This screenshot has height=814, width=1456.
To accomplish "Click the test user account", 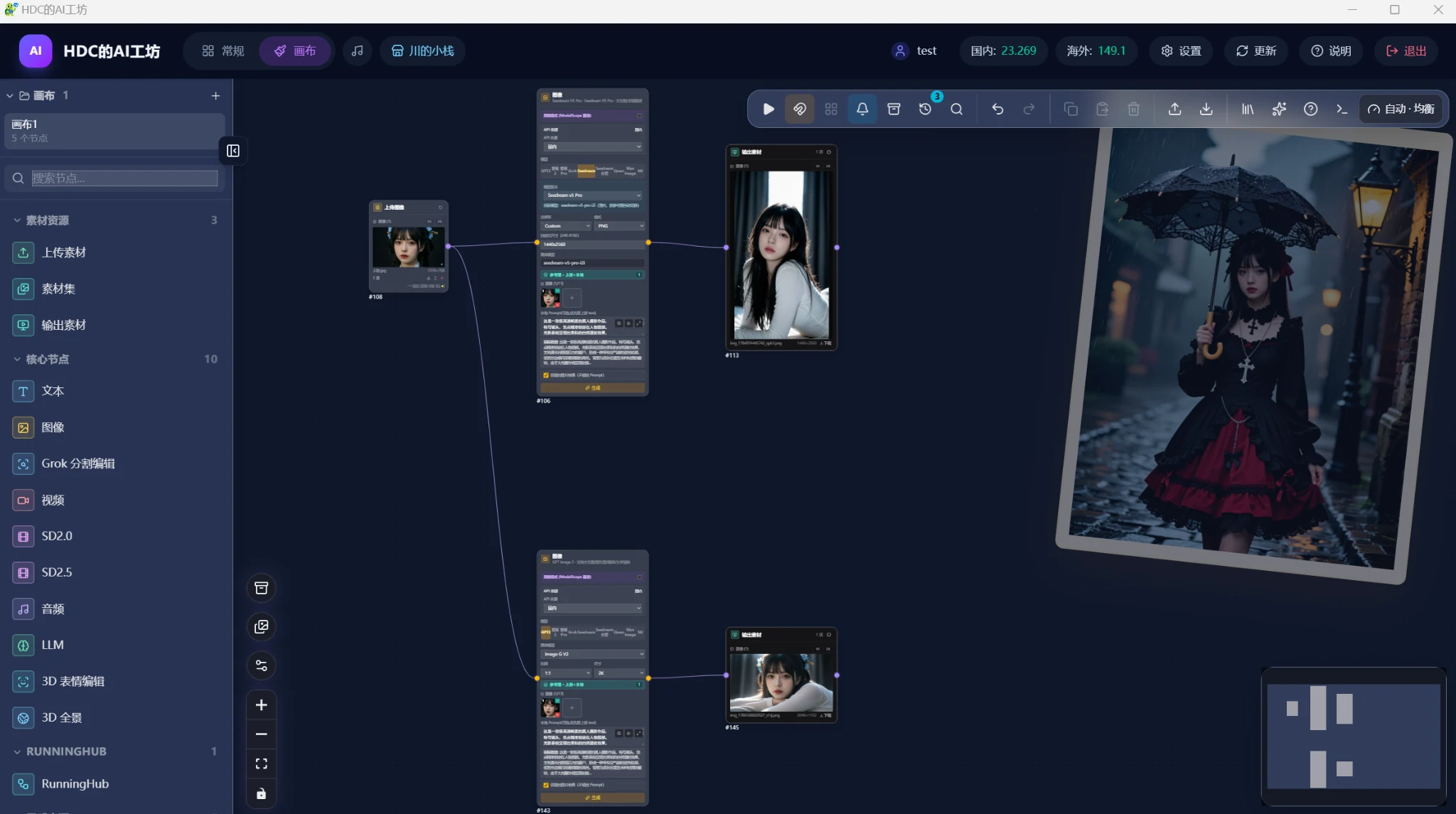I will click(914, 51).
